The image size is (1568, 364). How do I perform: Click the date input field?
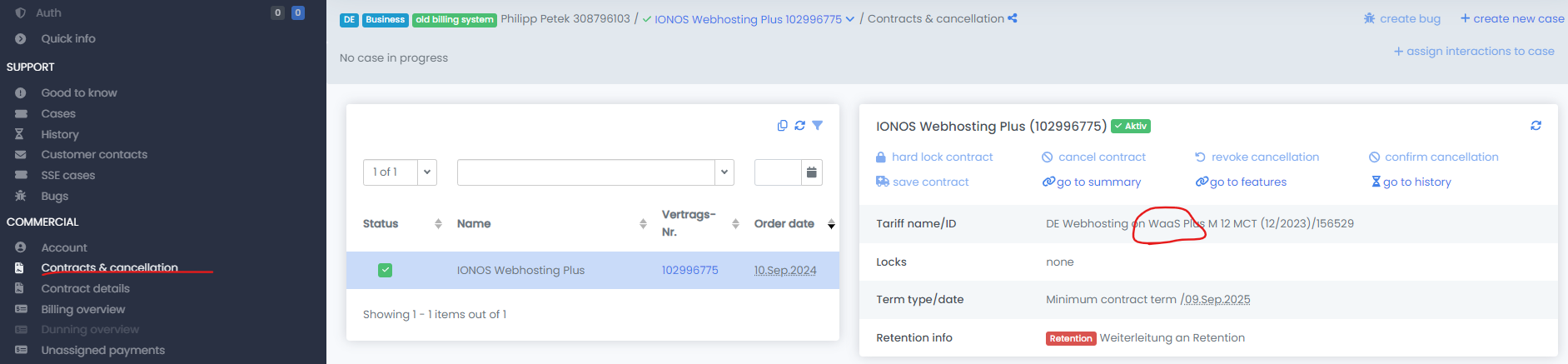point(777,172)
